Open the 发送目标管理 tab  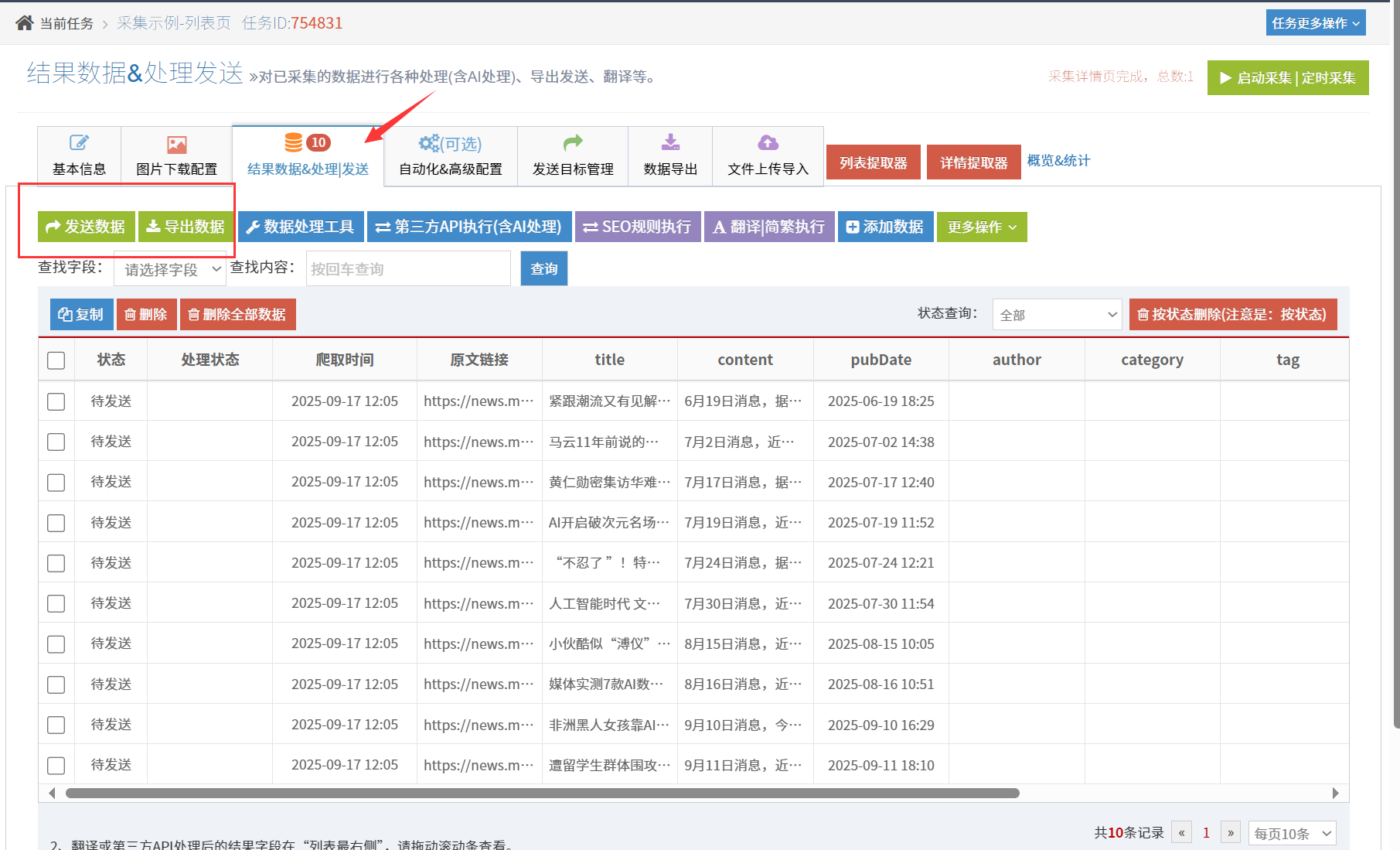coord(572,155)
